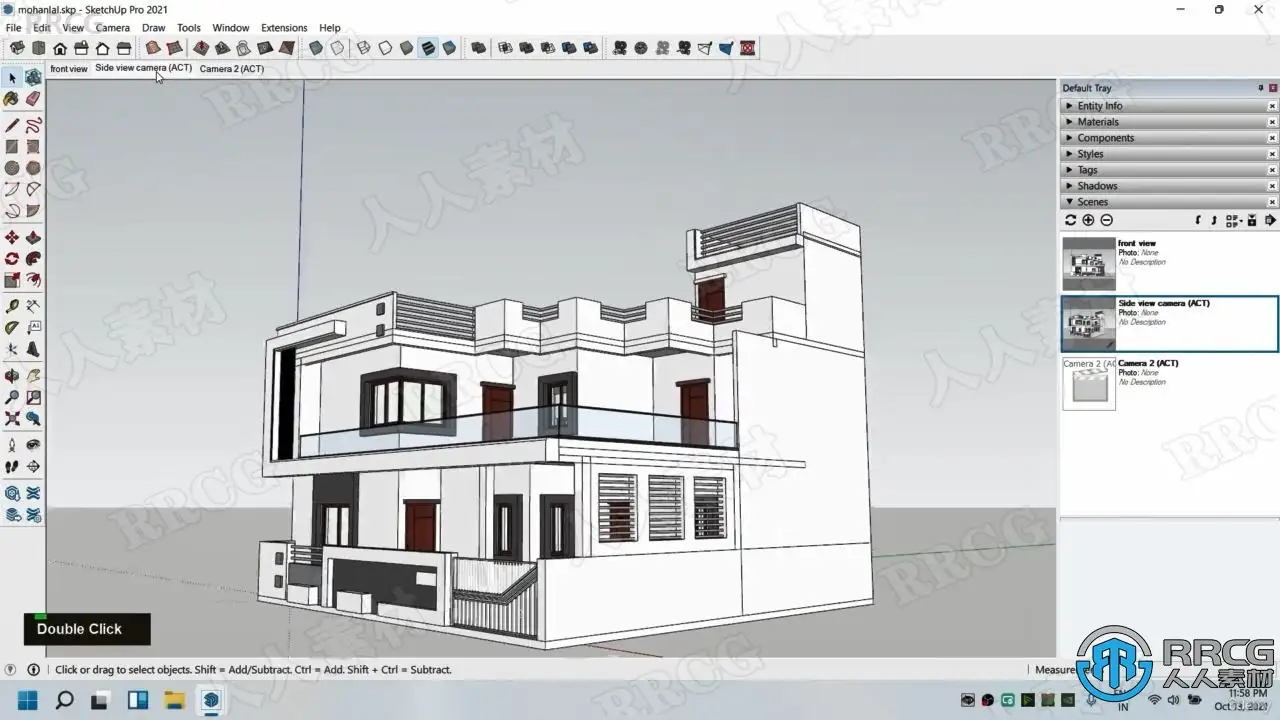Select the Zoom magnifier tool
This screenshot has width=1280, height=720.
tap(12, 397)
